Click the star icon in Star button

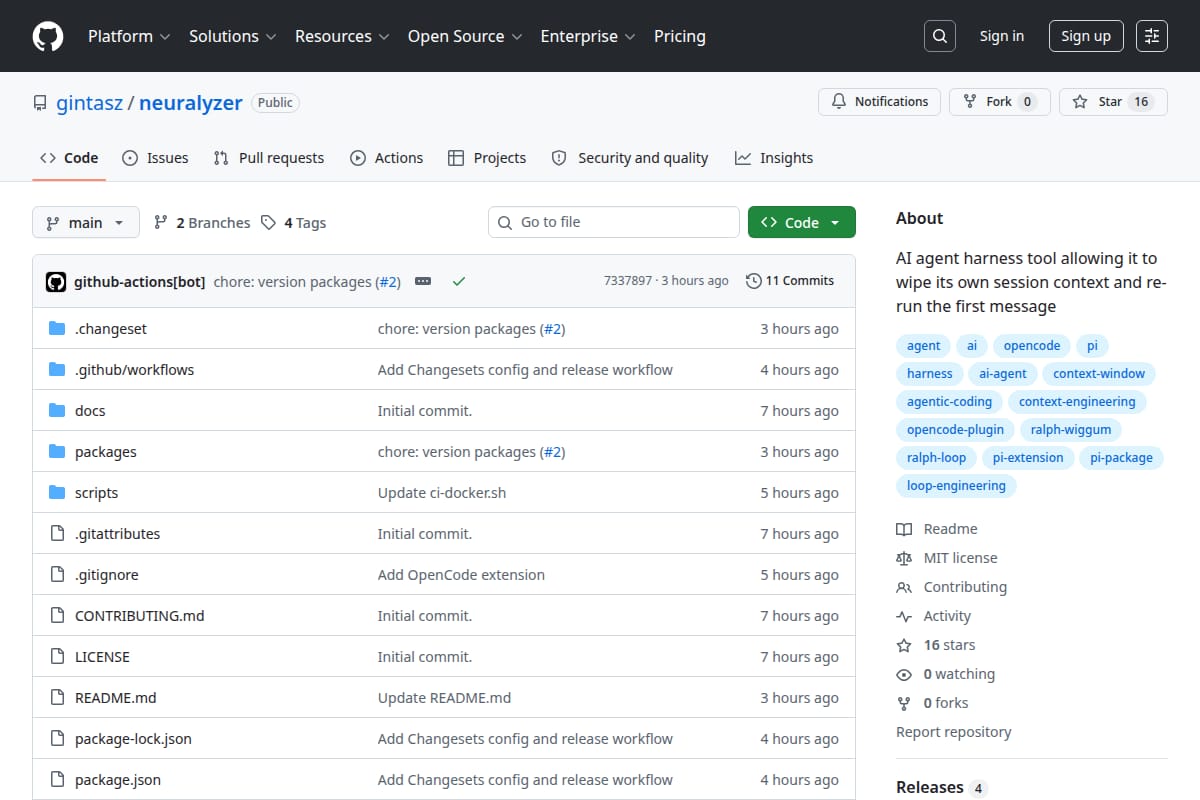coord(1080,101)
